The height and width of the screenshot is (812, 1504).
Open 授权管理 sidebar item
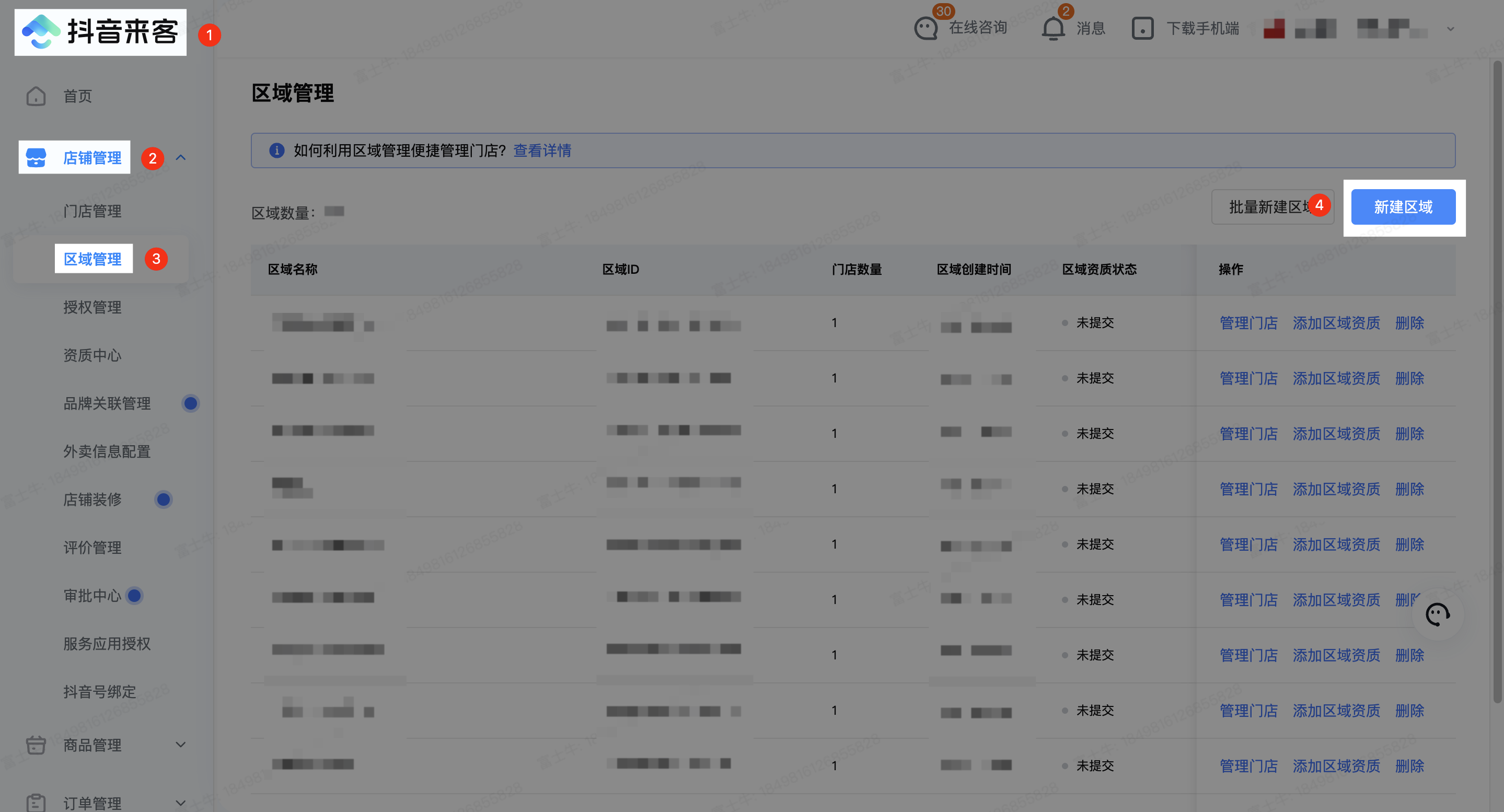(x=92, y=307)
